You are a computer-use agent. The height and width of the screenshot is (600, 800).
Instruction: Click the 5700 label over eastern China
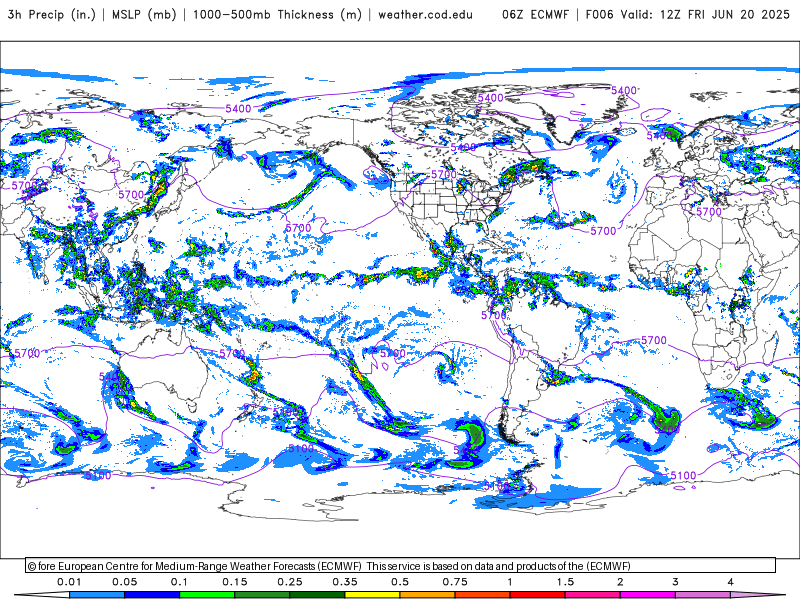(131, 195)
